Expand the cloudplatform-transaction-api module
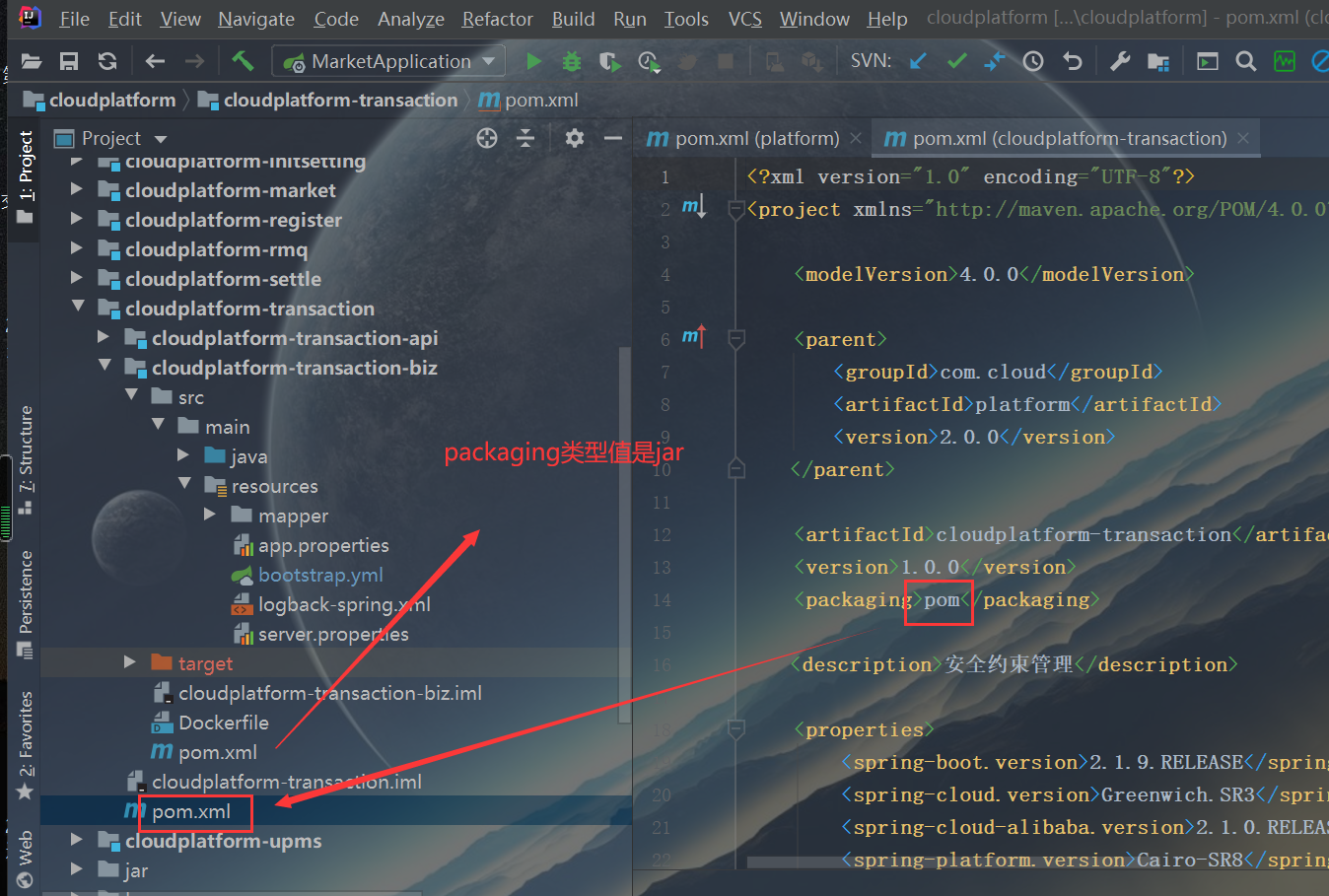The width and height of the screenshot is (1329, 896). (x=104, y=337)
